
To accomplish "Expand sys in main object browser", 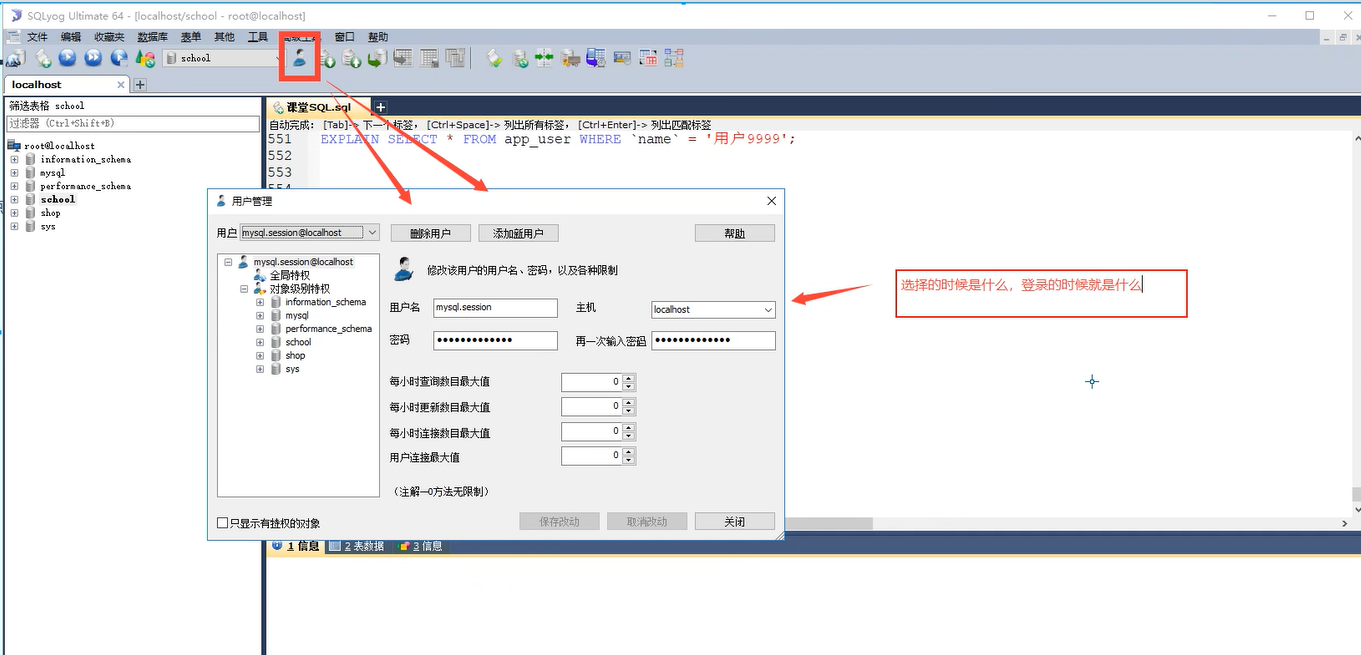I will pyautogui.click(x=14, y=226).
